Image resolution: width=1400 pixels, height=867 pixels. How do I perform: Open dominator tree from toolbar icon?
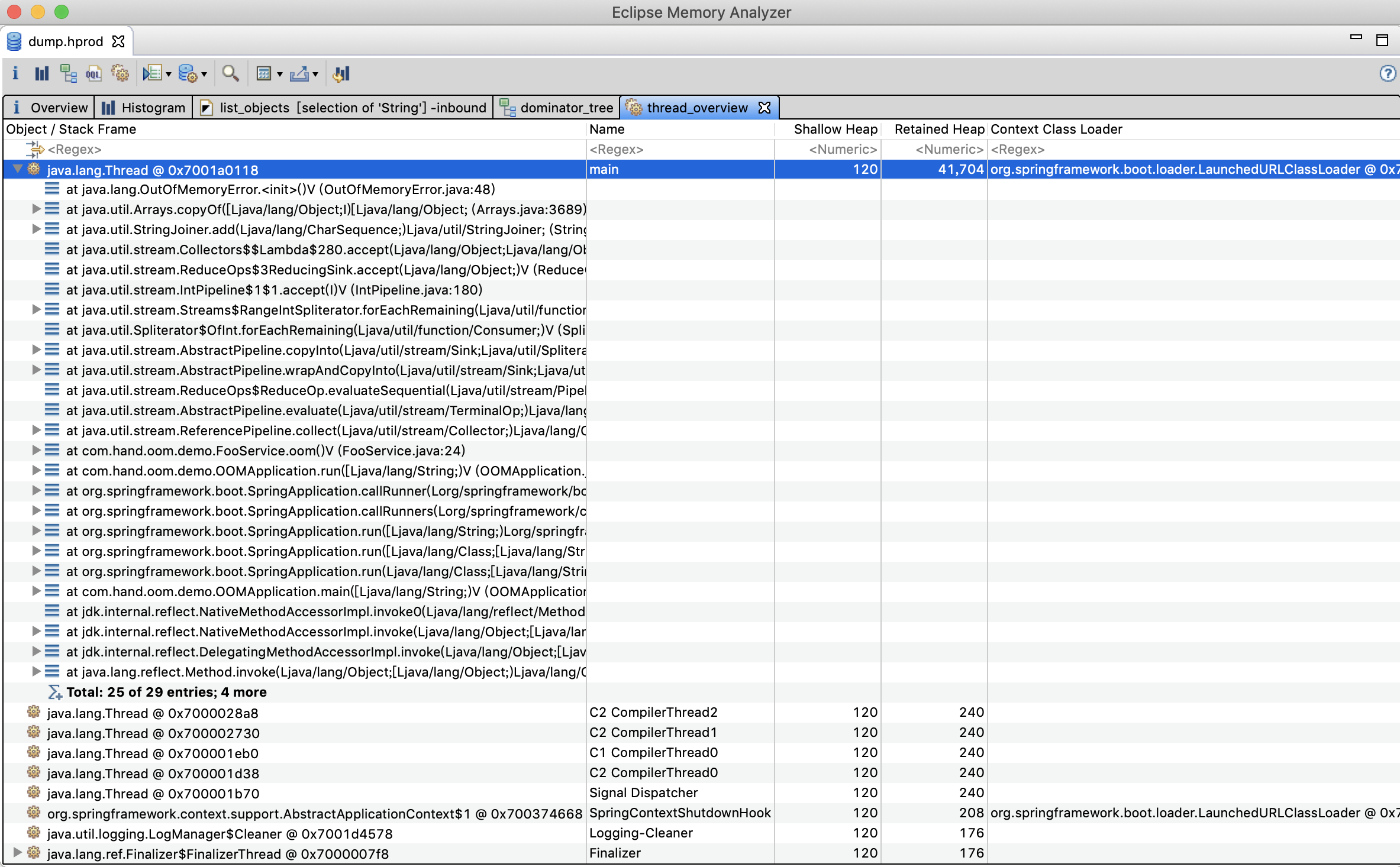pyautogui.click(x=68, y=73)
